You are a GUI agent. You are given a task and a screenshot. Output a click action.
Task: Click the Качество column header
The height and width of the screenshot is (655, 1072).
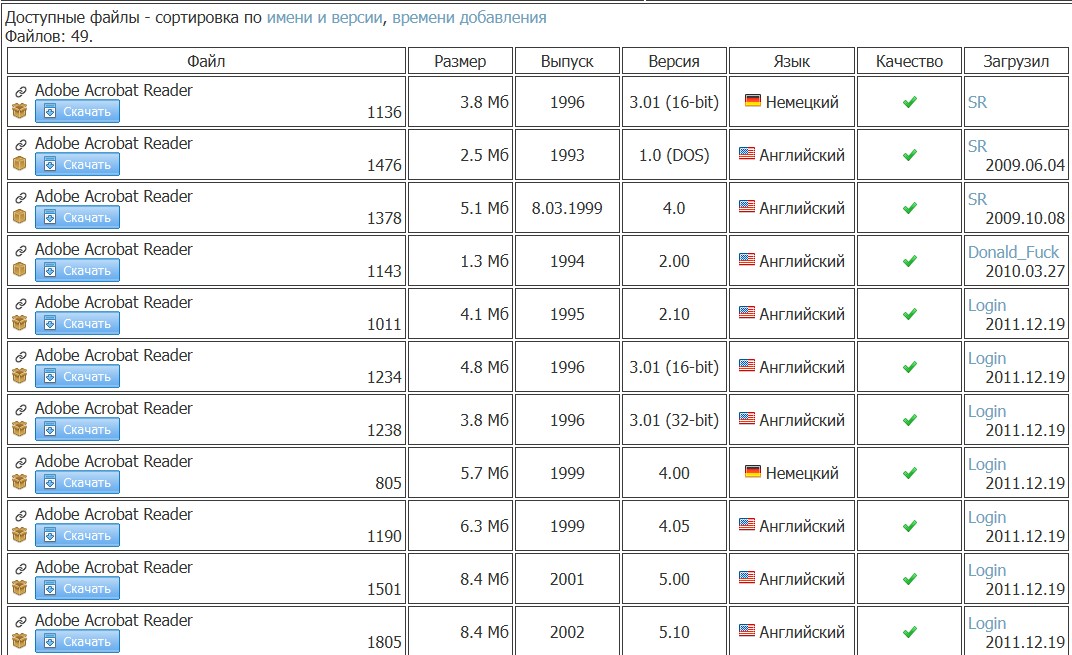point(909,61)
